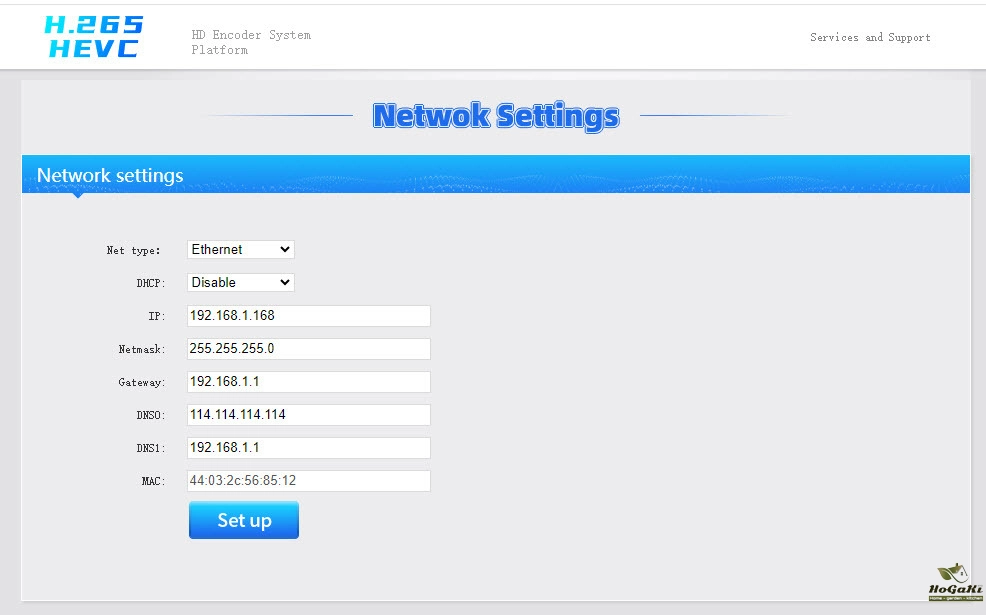
Task: Click the HD Encoder System Platform text
Action: coord(250,42)
